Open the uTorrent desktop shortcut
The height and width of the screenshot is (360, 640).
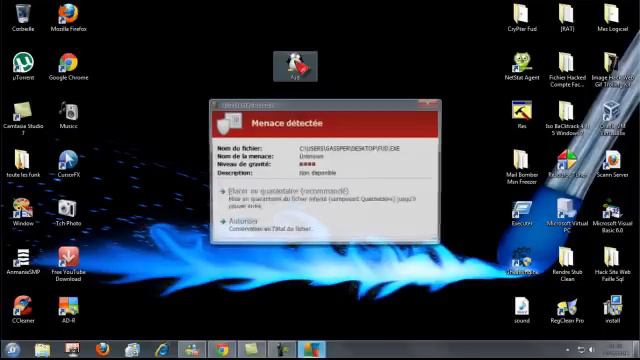pyautogui.click(x=23, y=66)
